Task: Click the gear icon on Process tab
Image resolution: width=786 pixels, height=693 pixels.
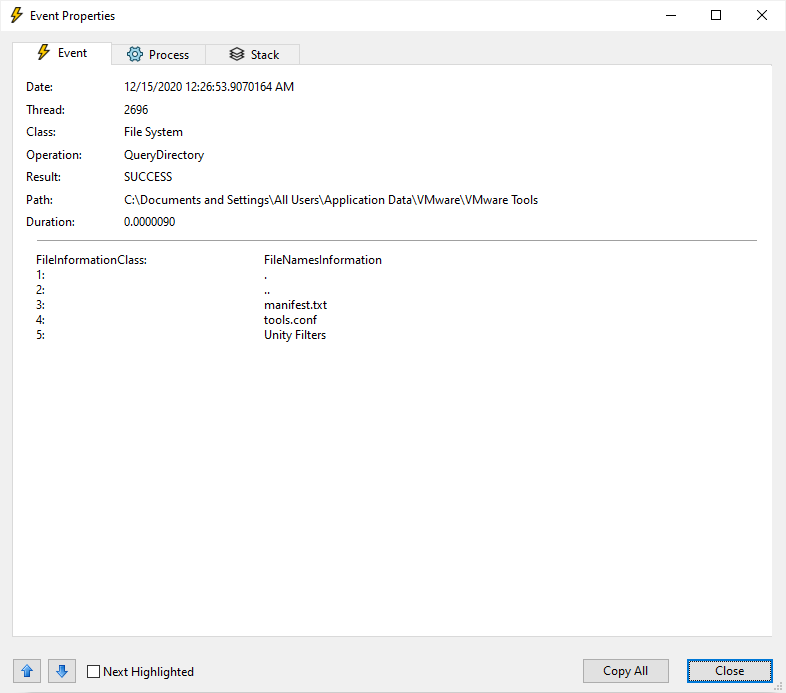Action: click(x=134, y=55)
